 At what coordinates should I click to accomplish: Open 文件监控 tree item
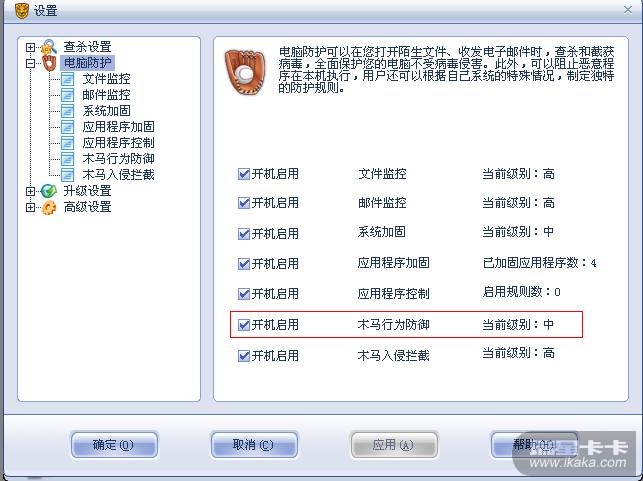(x=106, y=79)
